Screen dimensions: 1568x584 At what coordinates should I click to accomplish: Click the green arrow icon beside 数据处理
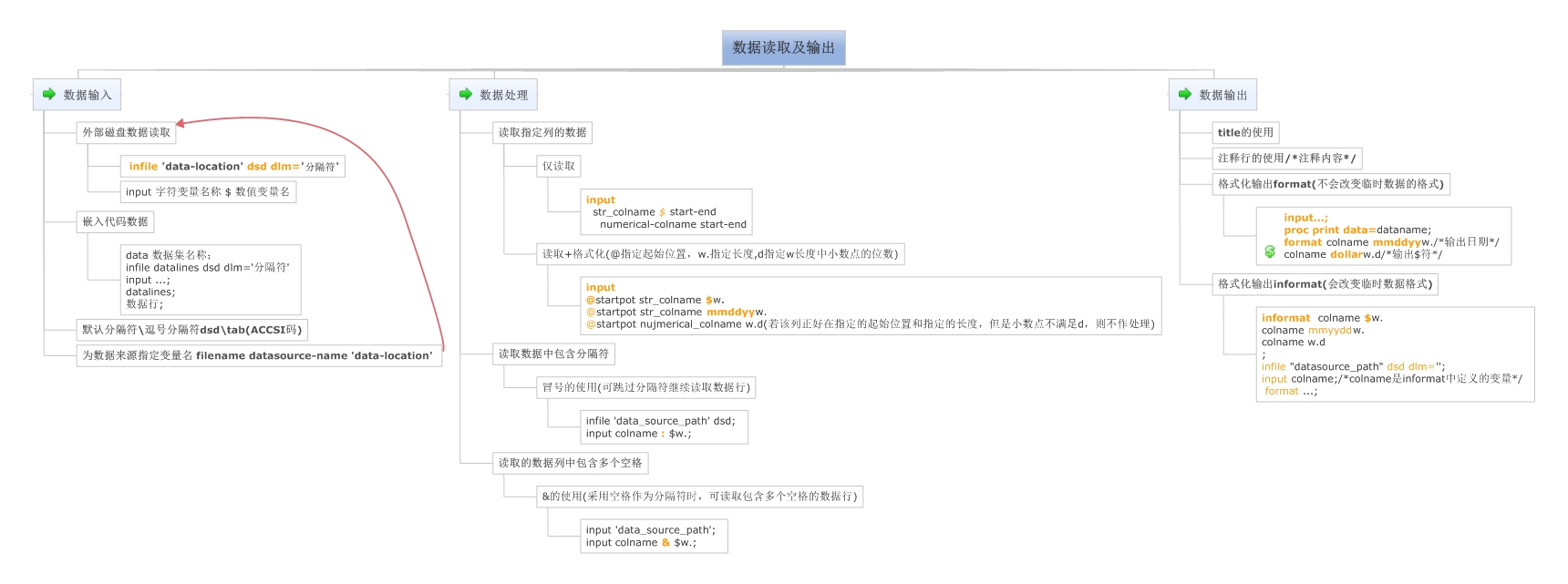tap(465, 95)
